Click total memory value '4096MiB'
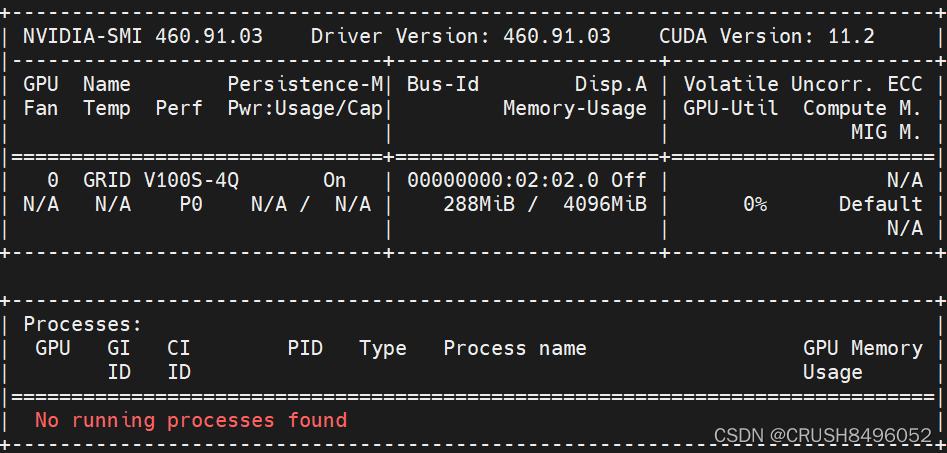The image size is (947, 453). pyautogui.click(x=605, y=204)
